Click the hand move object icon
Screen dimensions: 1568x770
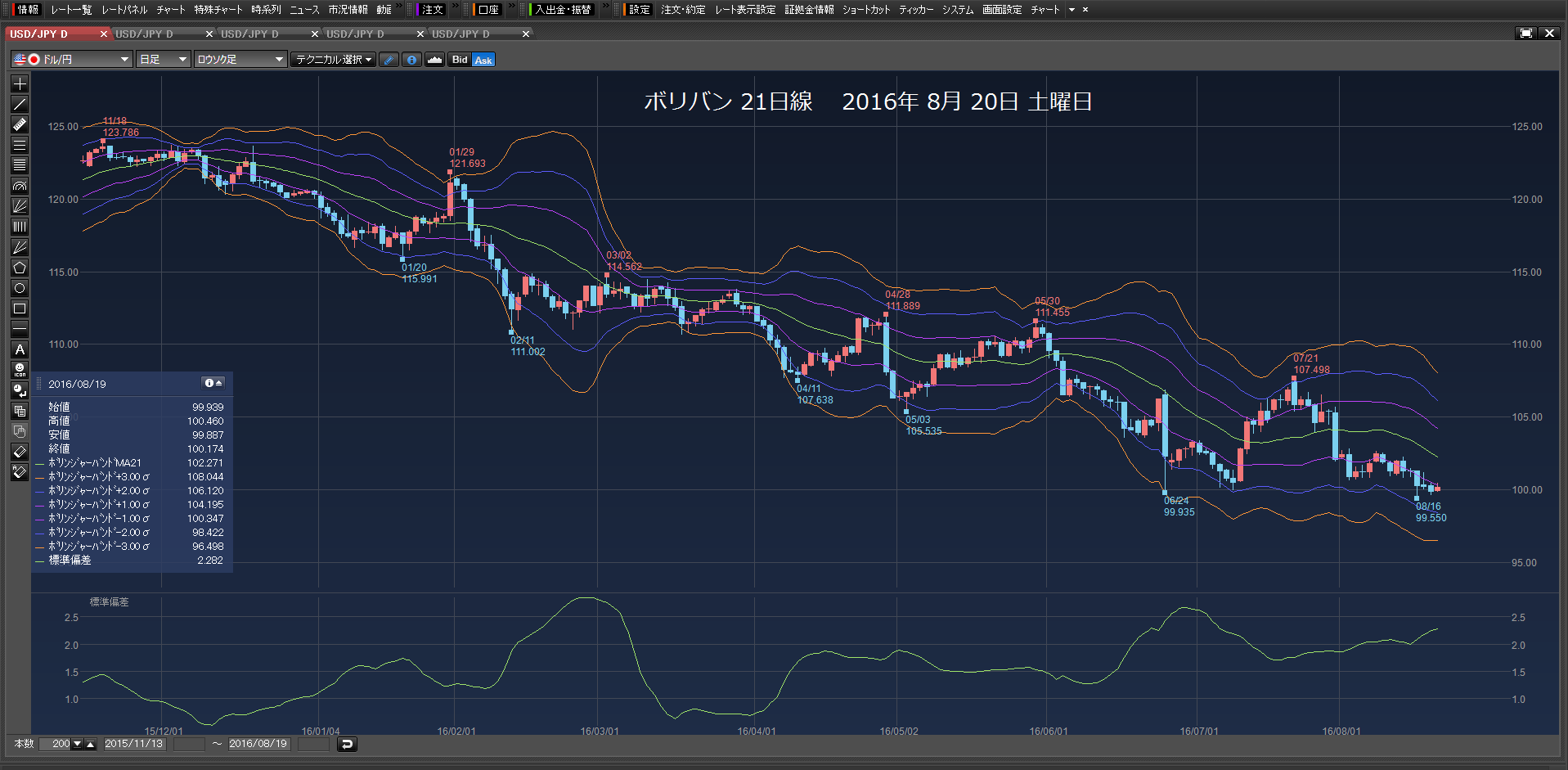[x=20, y=431]
